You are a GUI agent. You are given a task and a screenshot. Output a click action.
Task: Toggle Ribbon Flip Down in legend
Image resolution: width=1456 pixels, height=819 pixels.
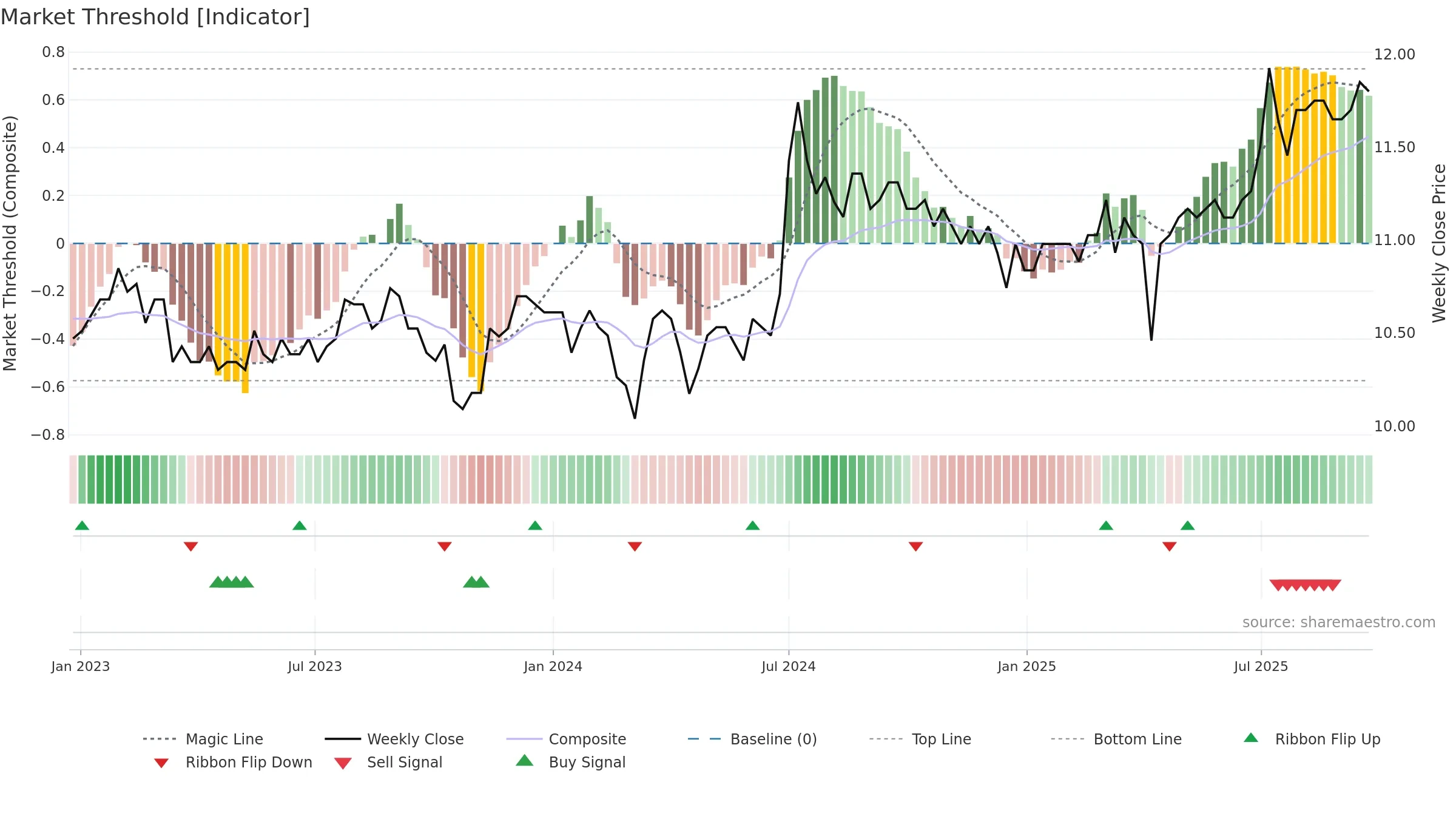click(x=233, y=762)
